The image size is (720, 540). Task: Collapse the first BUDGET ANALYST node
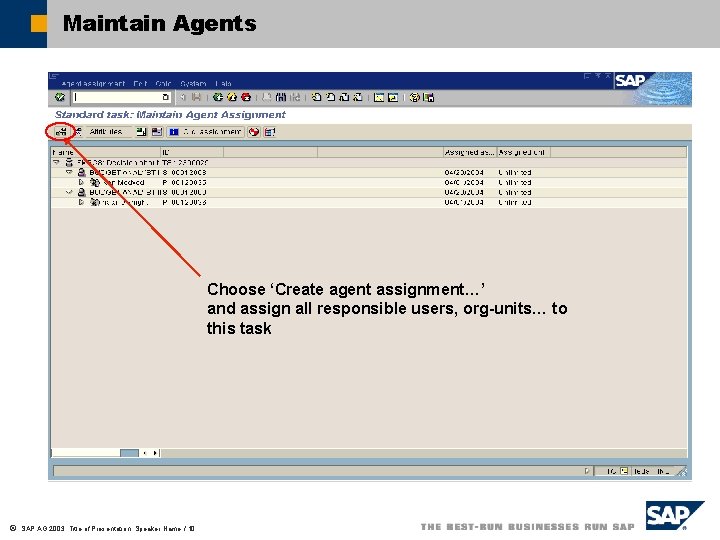click(69, 173)
